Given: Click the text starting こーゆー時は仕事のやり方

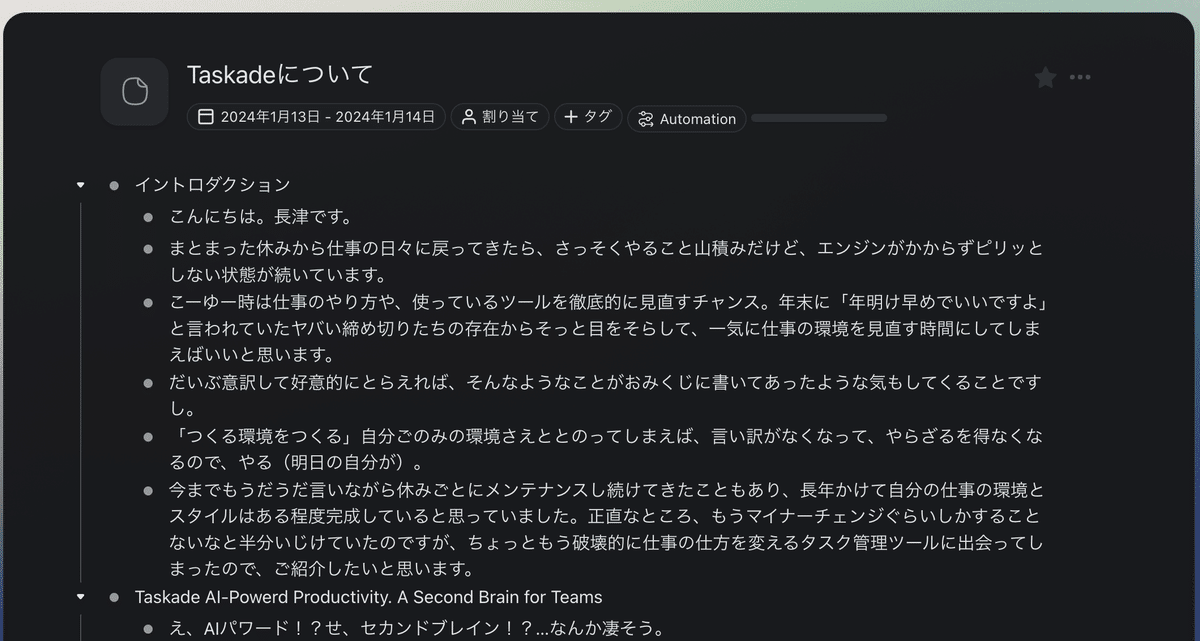Looking at the screenshot, I should 609,328.
